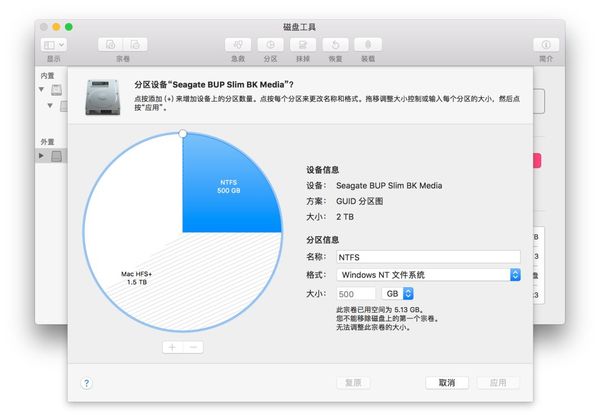The height and width of the screenshot is (415, 600).
Task: Grab the pie chart resize handle
Action: [183, 133]
